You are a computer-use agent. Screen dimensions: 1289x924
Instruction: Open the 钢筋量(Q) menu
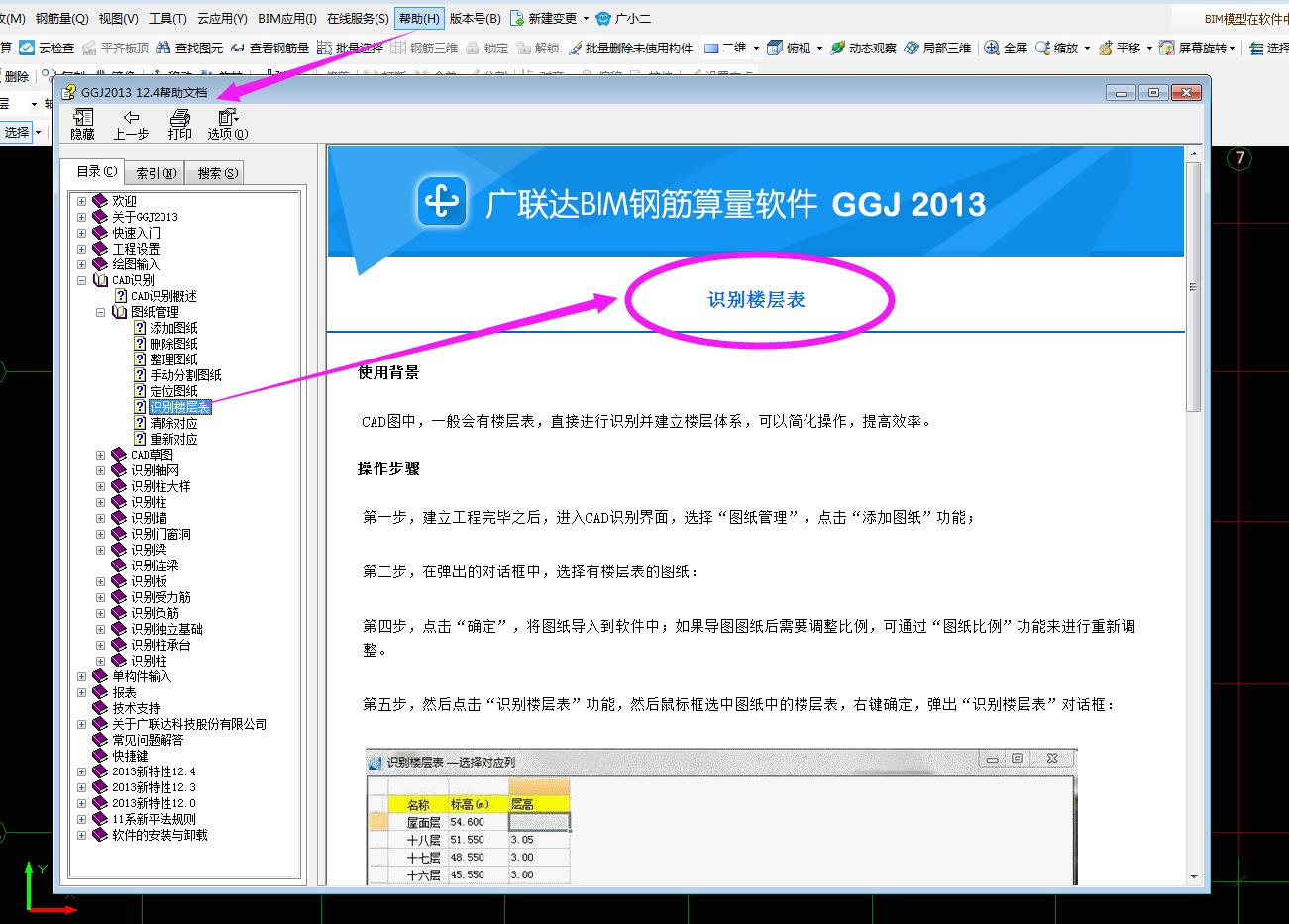pyautogui.click(x=61, y=18)
